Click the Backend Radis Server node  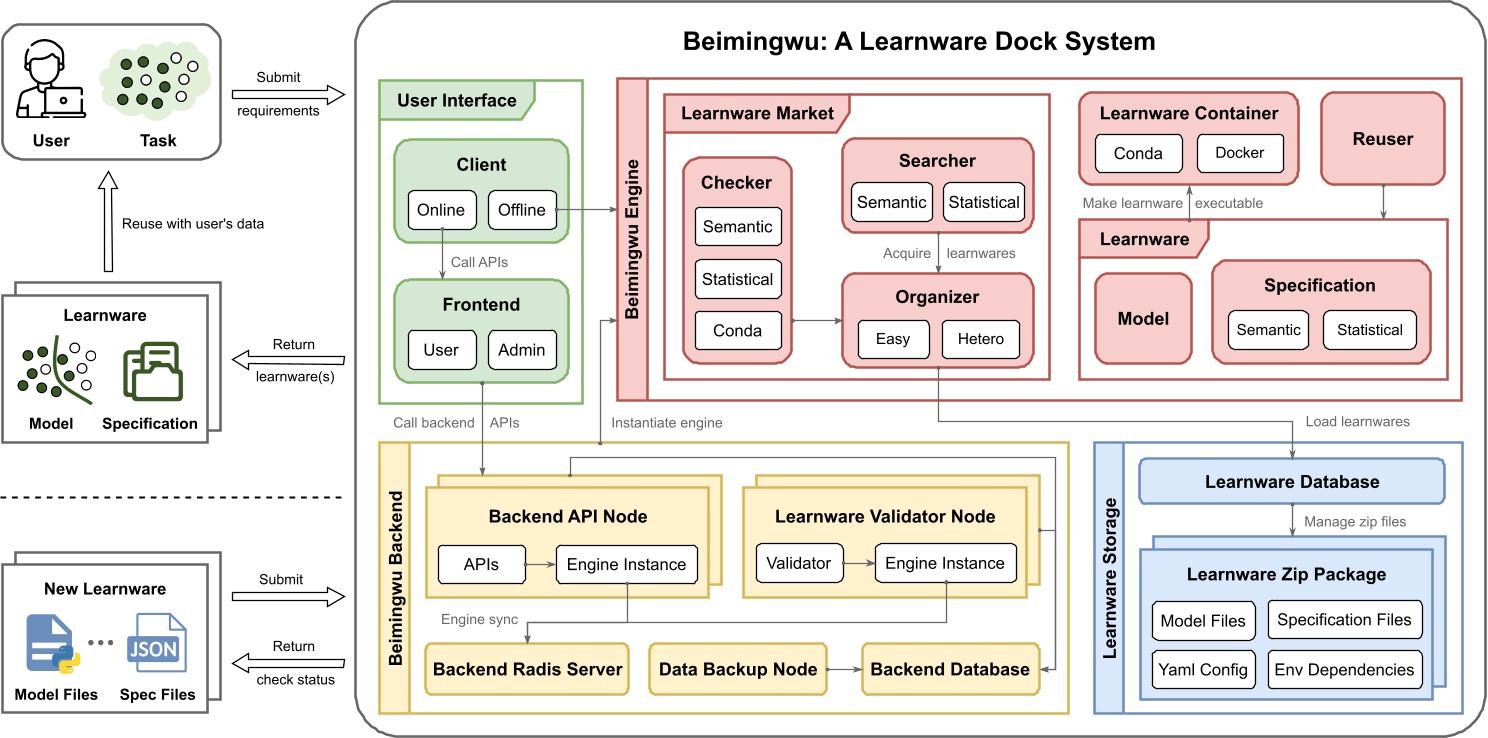tap(525, 669)
